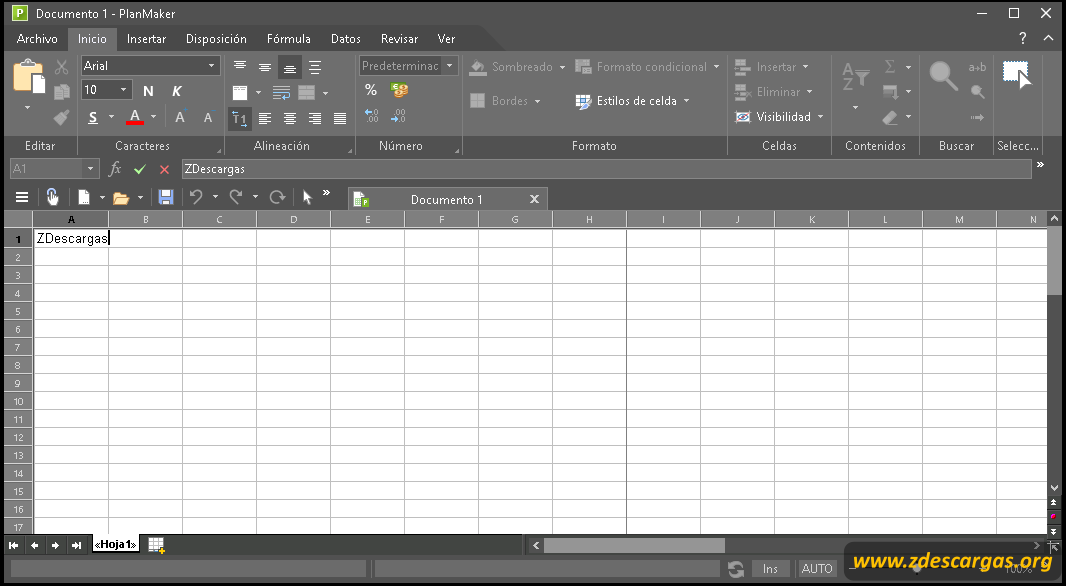Switch to the Insertar tab

click(x=146, y=39)
